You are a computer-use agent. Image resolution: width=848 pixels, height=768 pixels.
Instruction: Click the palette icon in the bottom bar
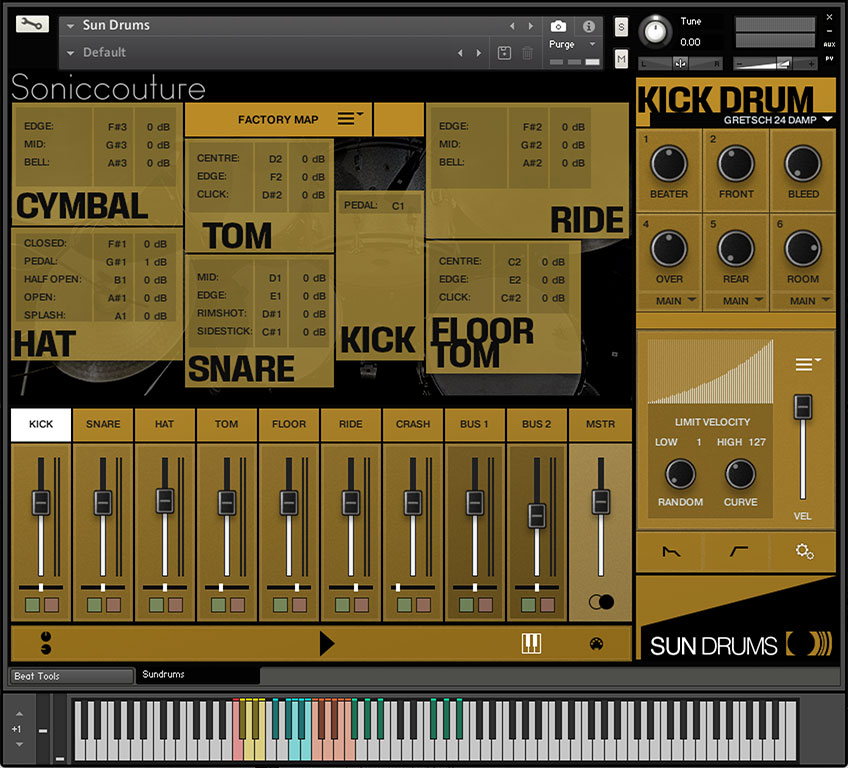[x=596, y=644]
